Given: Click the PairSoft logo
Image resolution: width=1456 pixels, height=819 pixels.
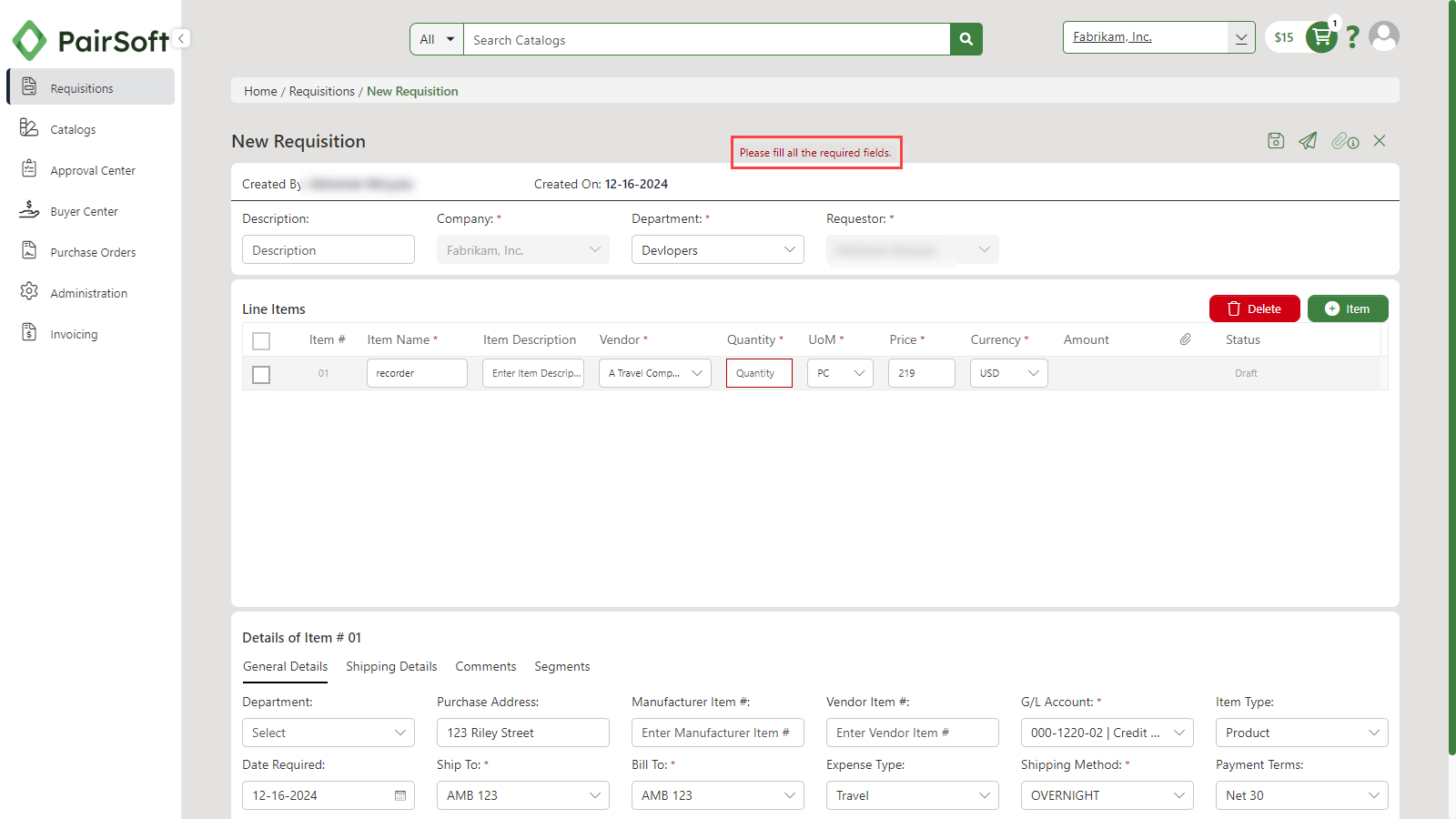Looking at the screenshot, I should [90, 41].
